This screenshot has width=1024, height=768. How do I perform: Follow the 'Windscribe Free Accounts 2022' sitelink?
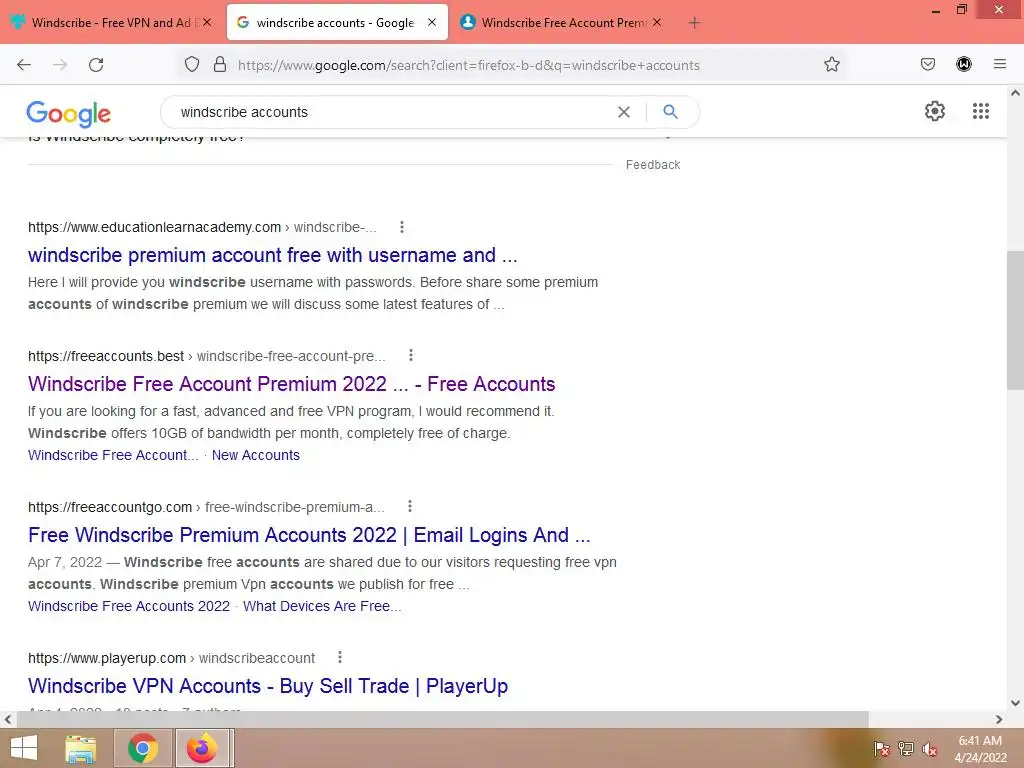[x=129, y=606]
